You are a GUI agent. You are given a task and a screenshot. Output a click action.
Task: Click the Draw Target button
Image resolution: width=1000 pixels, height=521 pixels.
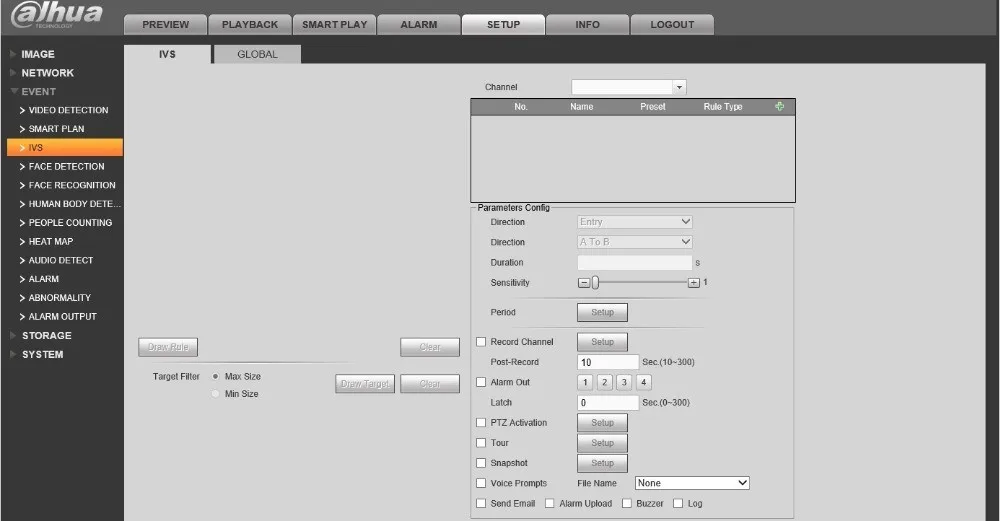365,384
